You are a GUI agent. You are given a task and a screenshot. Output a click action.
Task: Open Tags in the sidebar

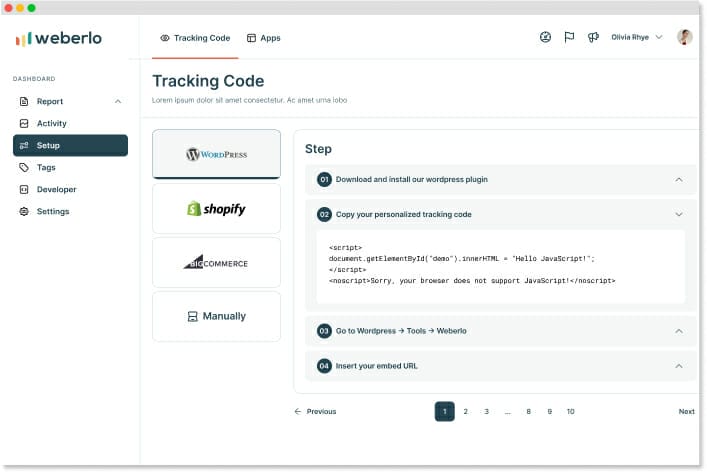[x=70, y=167]
